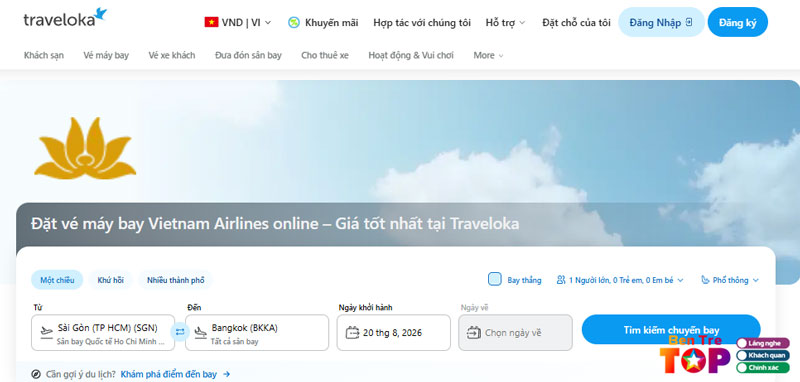Open Đưa đón sân bay tab

(x=248, y=55)
